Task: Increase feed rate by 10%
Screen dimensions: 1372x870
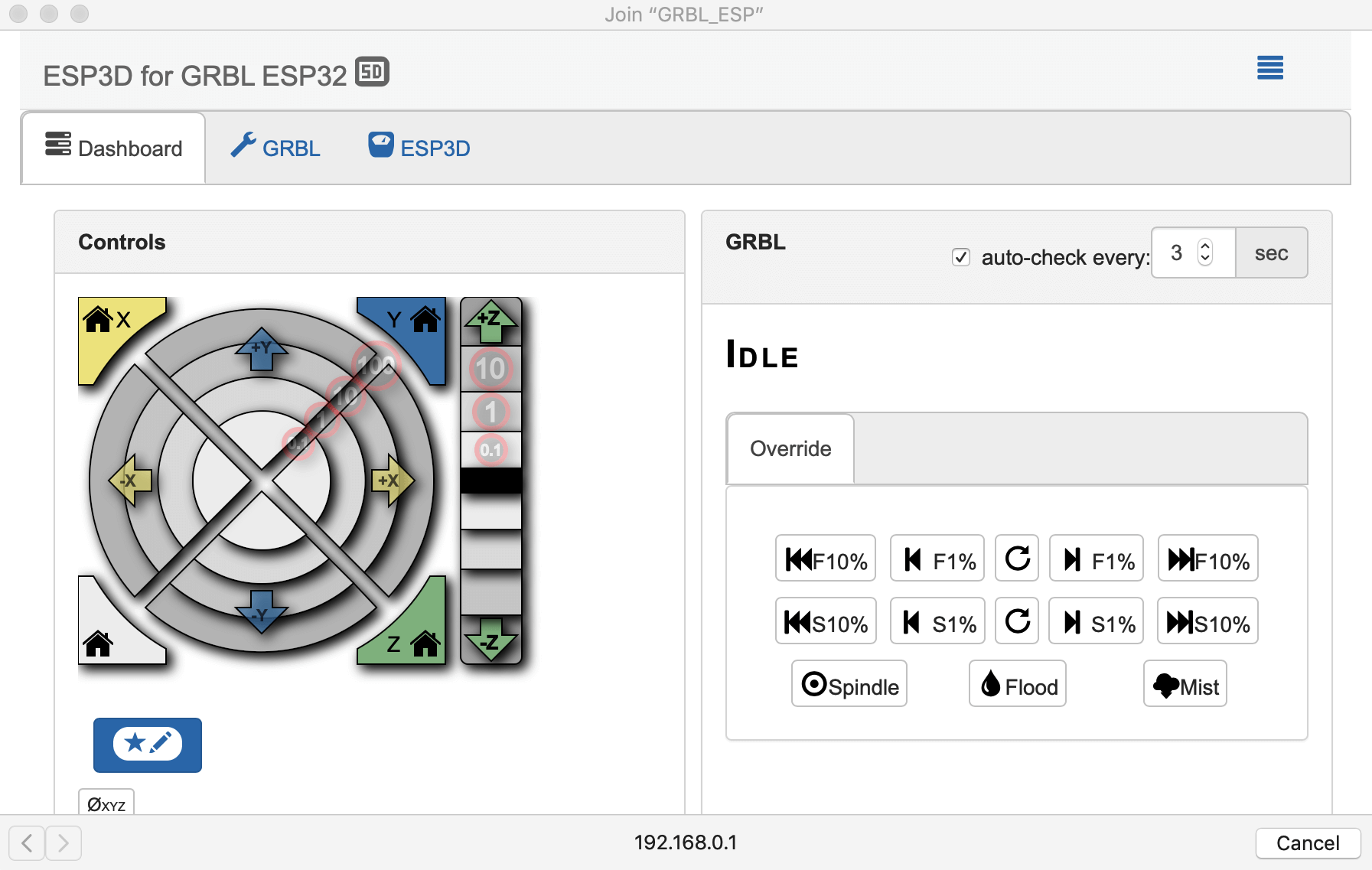Action: (x=1208, y=559)
